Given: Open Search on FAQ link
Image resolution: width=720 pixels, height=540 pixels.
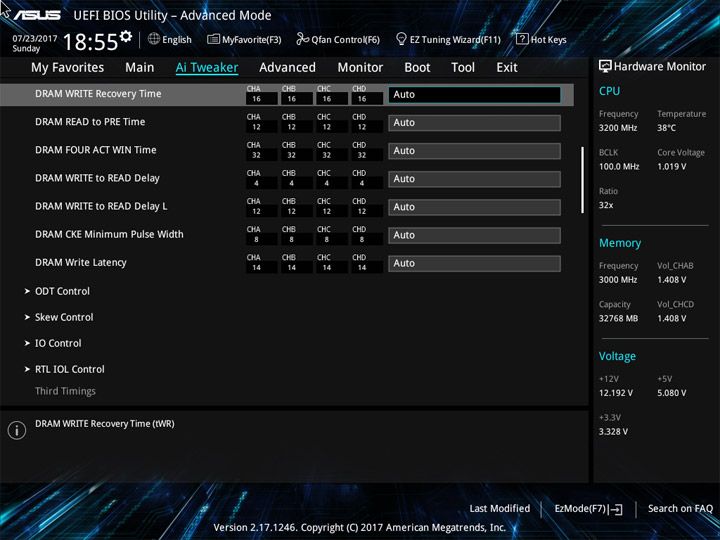Looking at the screenshot, I should [680, 509].
